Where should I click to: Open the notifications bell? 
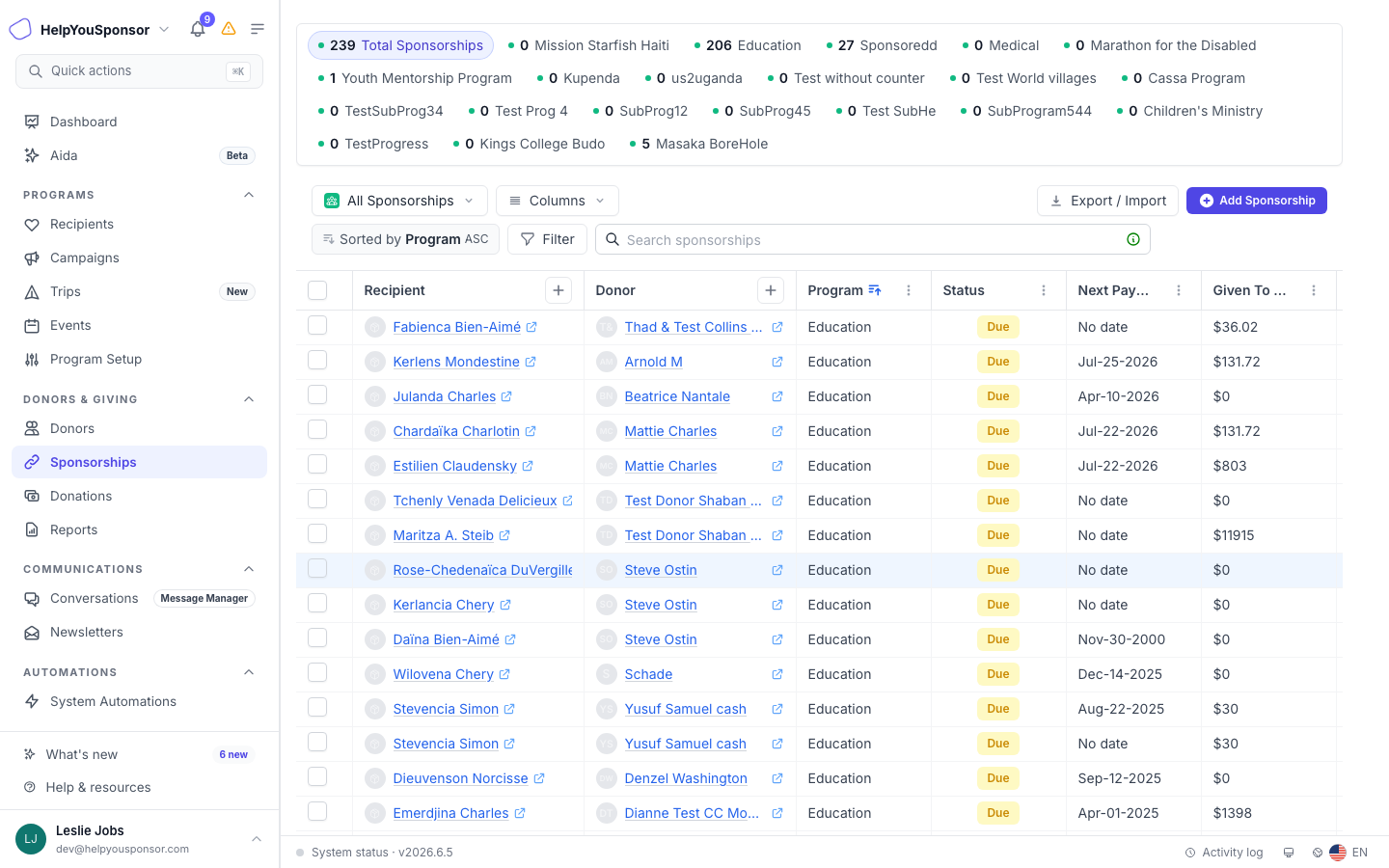[198, 29]
